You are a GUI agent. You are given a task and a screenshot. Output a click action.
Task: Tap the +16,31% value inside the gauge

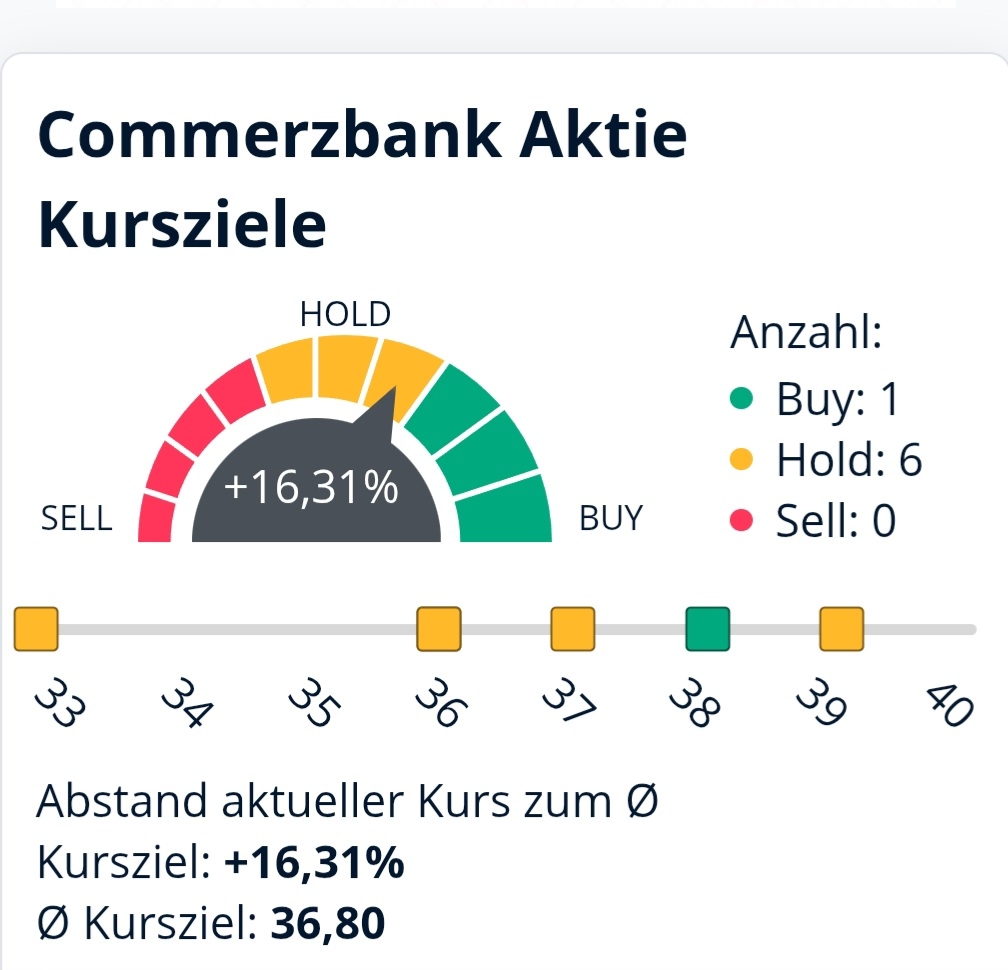[311, 489]
